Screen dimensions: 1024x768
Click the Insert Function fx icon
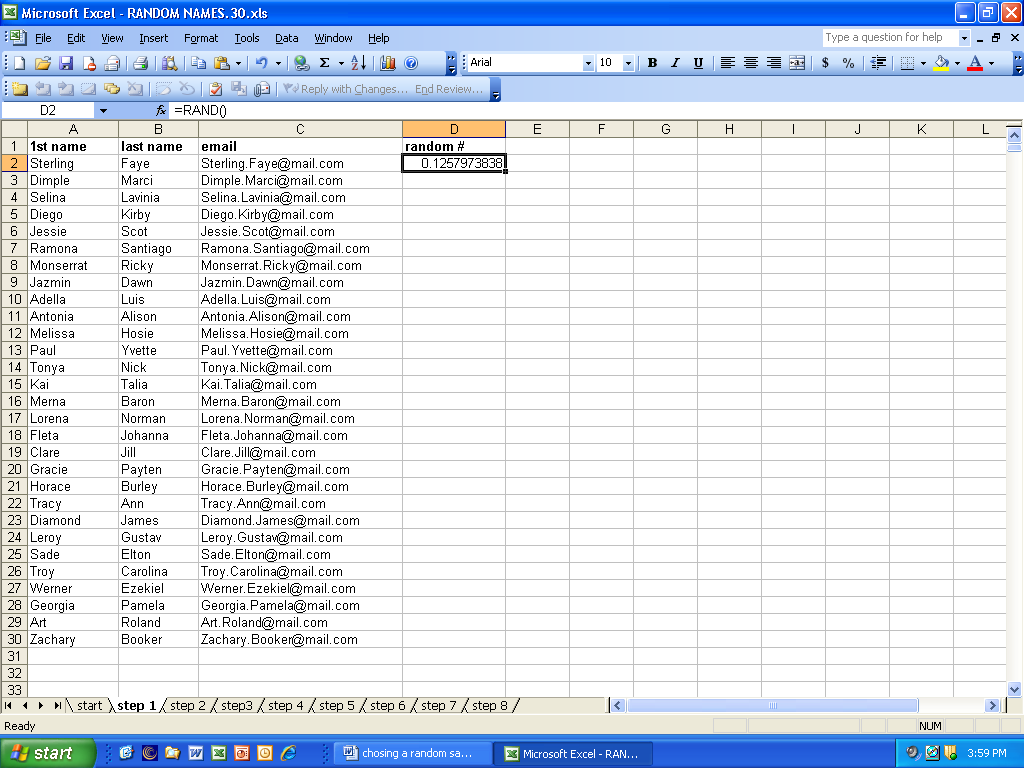point(161,110)
